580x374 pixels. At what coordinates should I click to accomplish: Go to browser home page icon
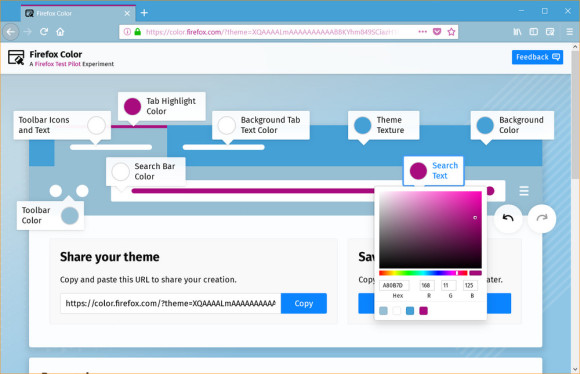point(60,32)
